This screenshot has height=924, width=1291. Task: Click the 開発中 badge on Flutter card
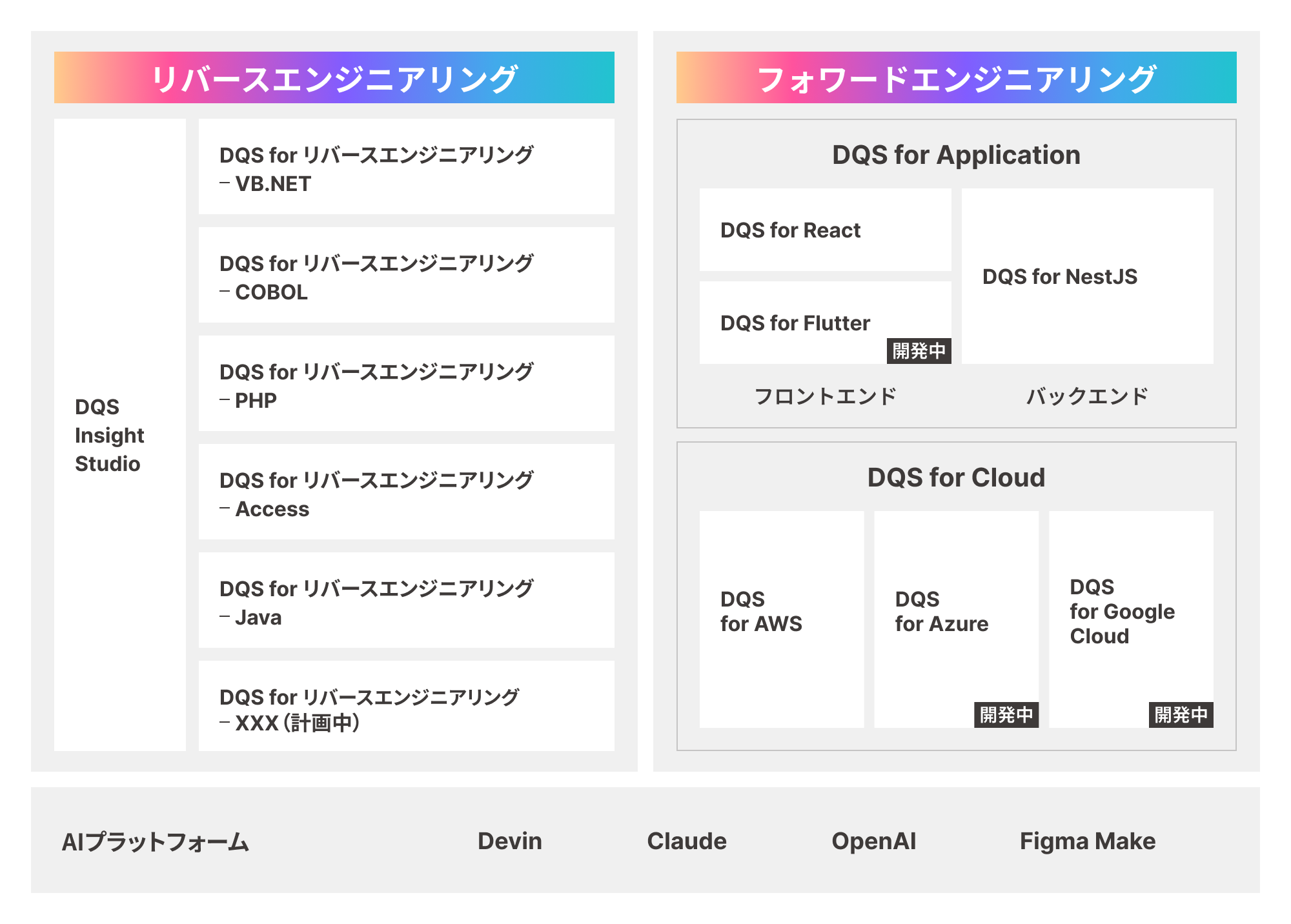coord(919,351)
